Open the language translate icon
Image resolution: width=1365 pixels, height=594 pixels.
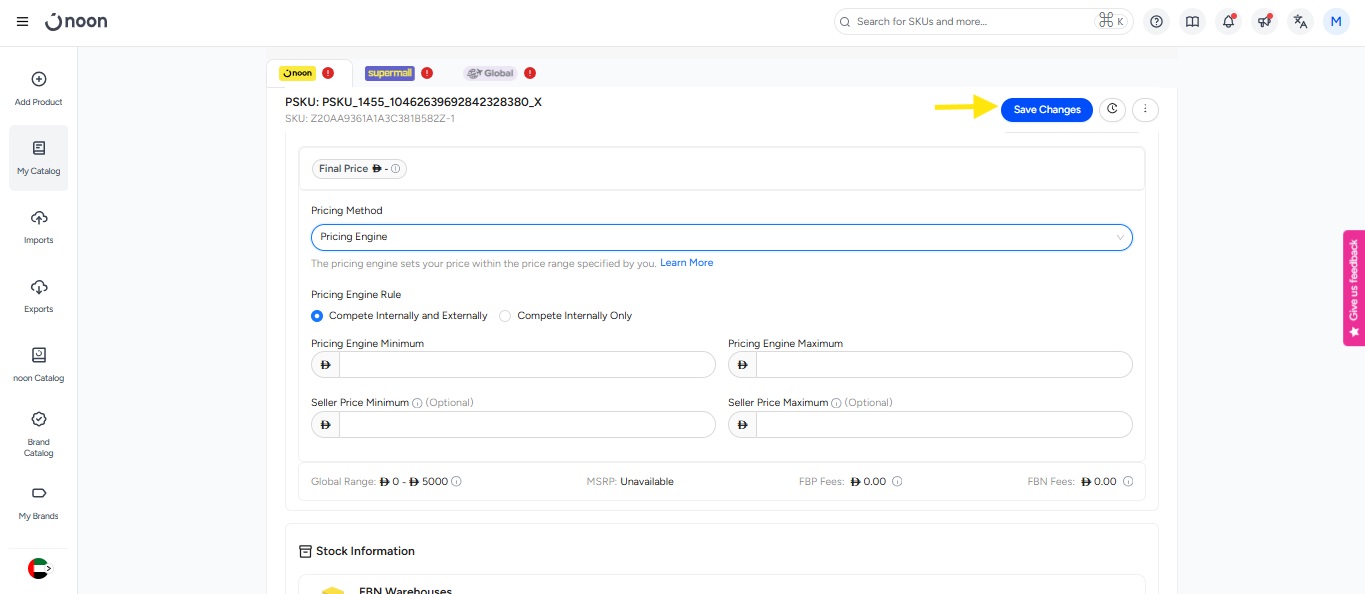[1300, 21]
